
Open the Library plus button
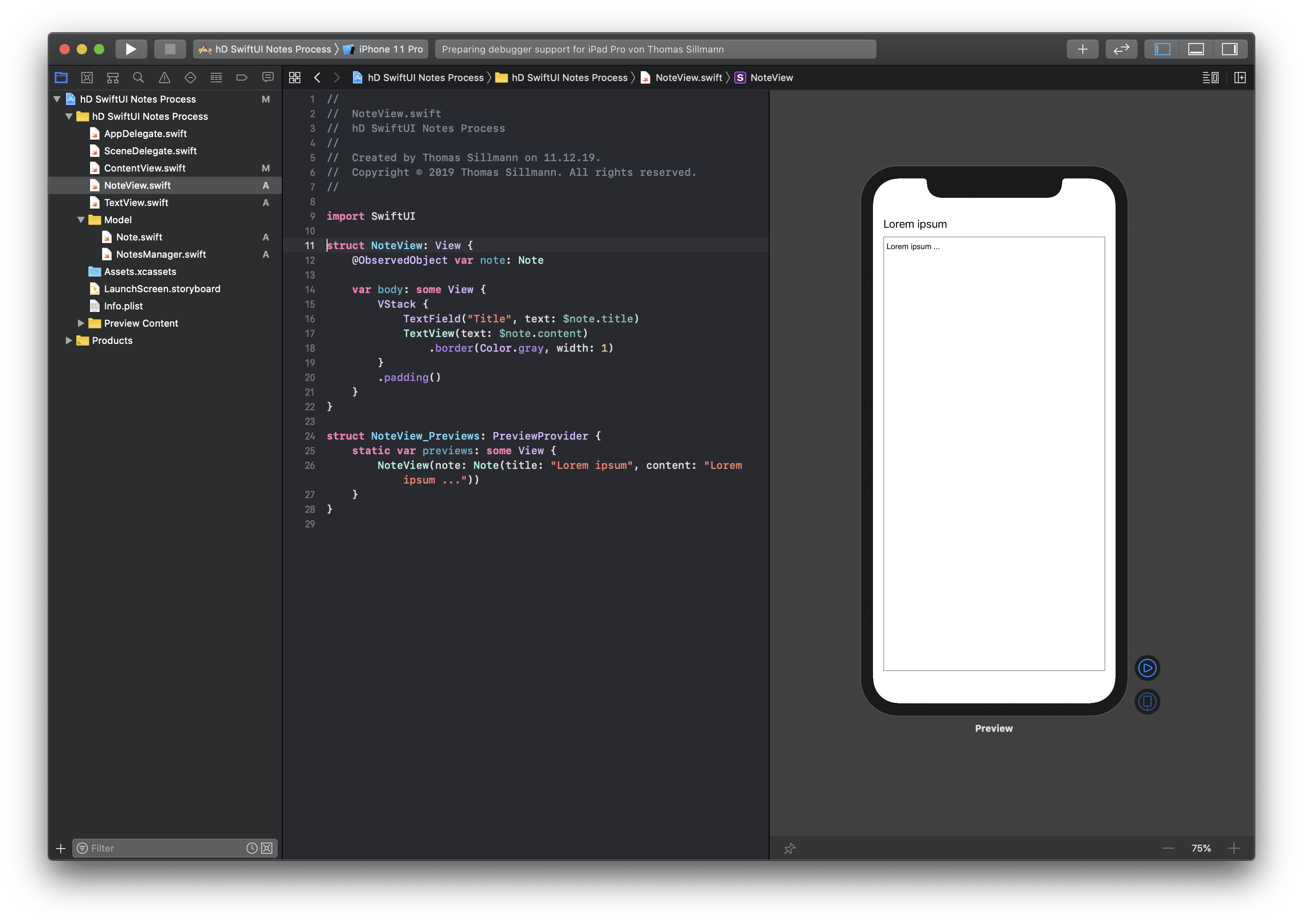[1082, 49]
